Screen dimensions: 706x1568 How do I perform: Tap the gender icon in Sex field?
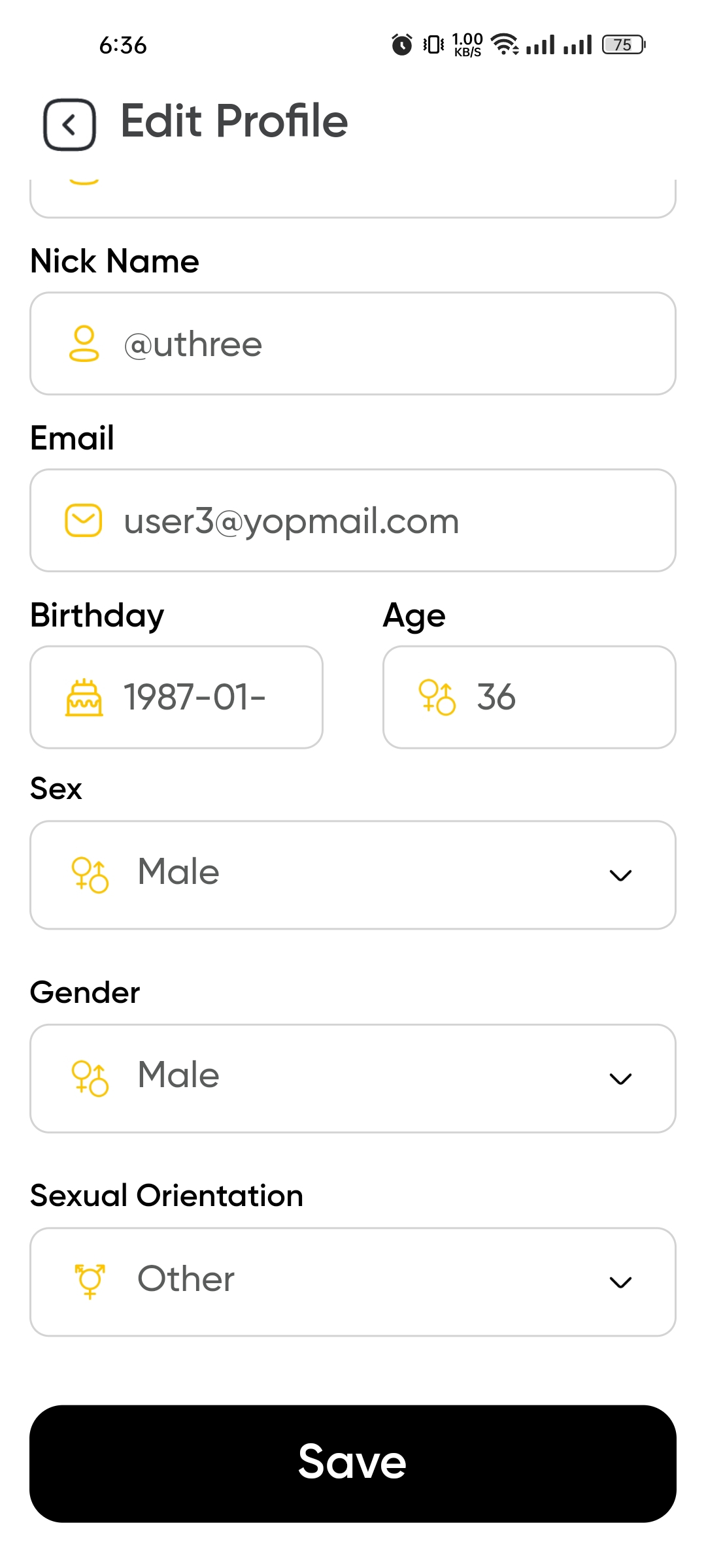90,875
